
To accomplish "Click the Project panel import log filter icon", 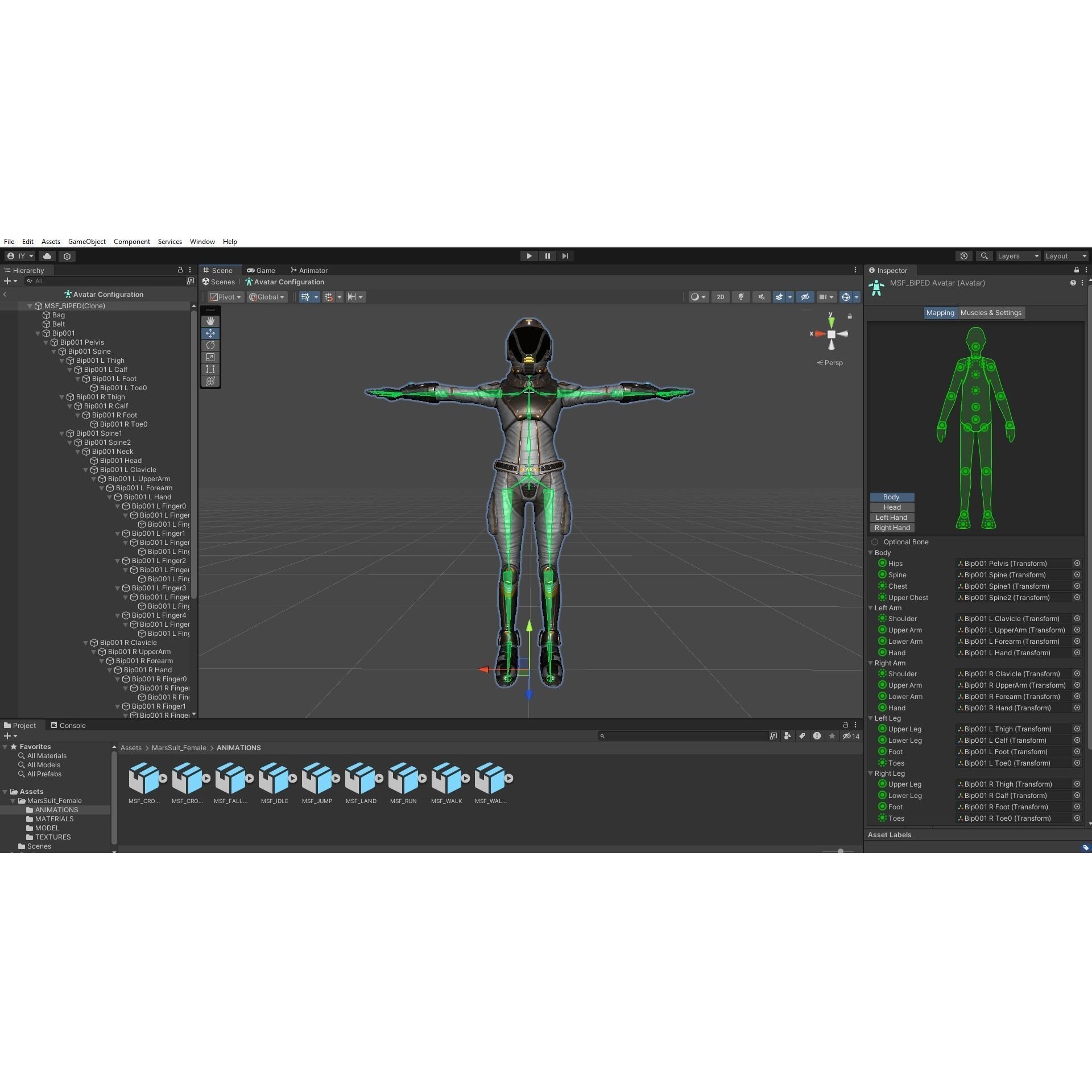I will pos(817,736).
